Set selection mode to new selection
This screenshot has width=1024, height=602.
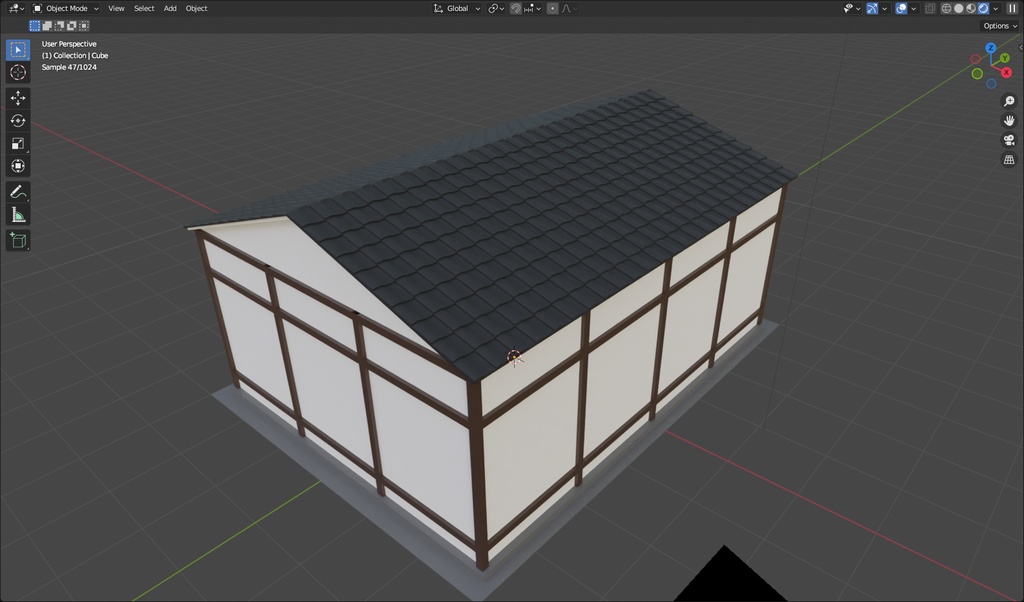tap(35, 25)
